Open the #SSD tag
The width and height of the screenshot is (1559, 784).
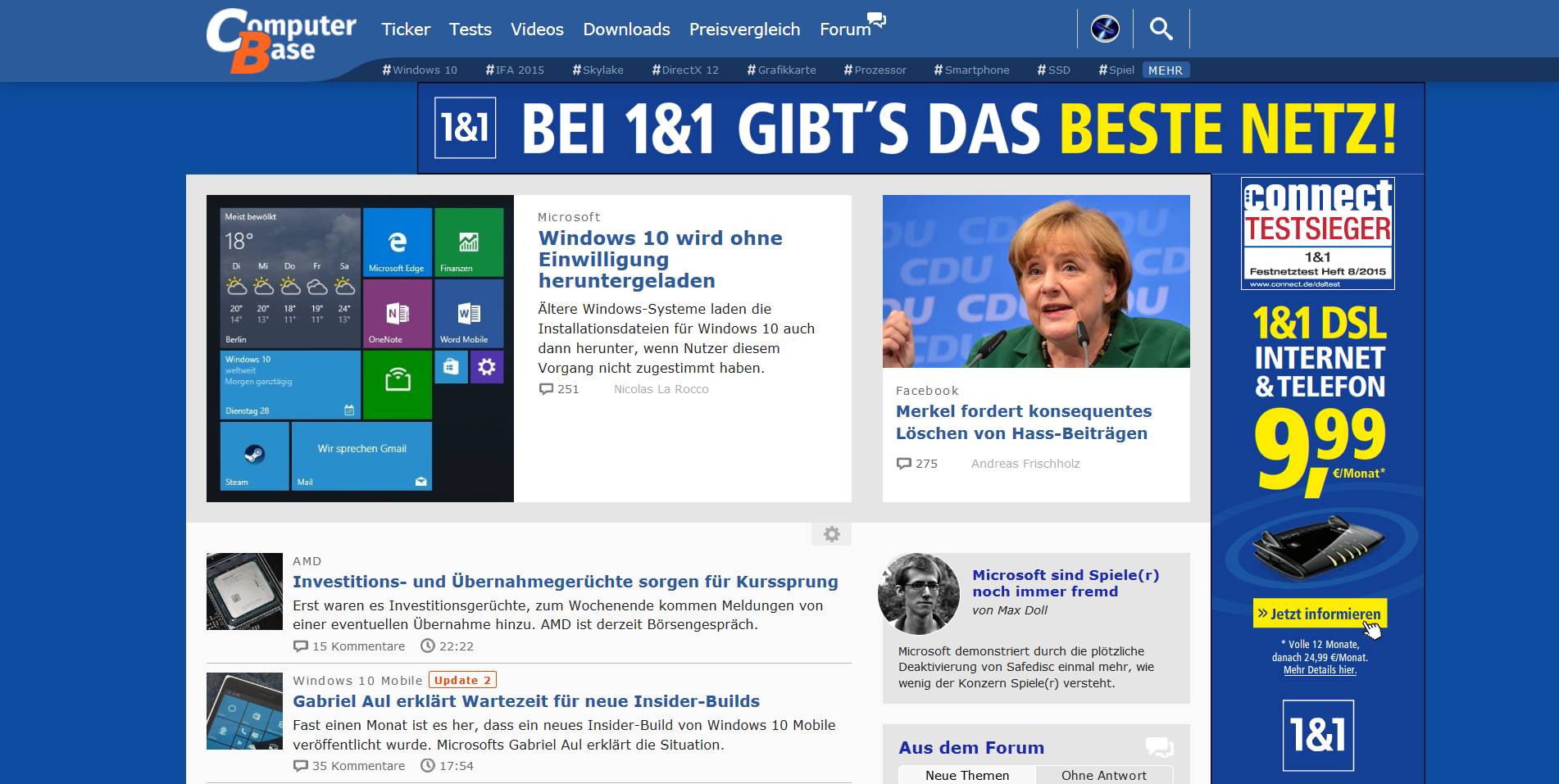pos(1053,70)
